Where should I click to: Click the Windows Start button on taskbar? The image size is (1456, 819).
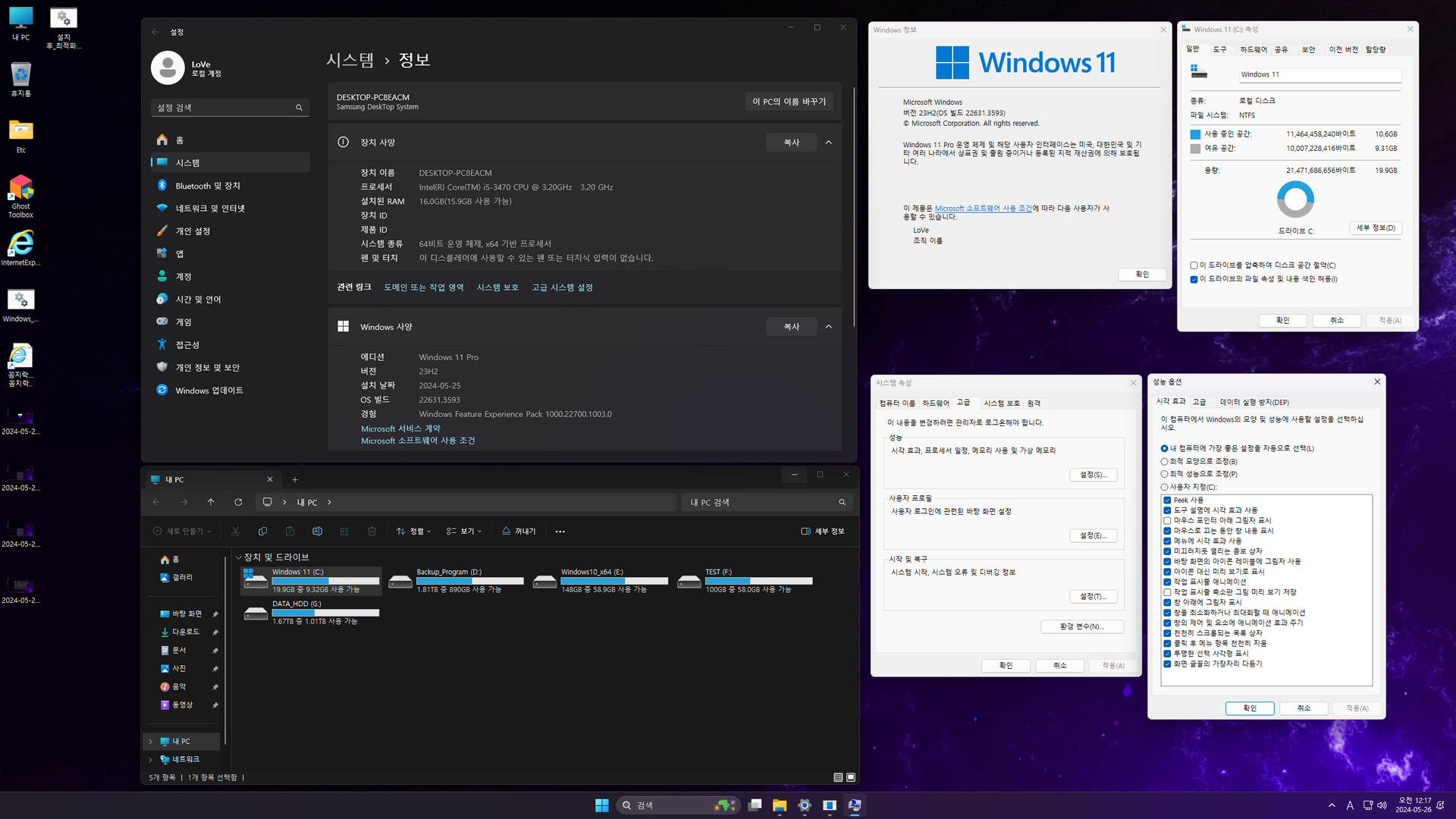pyautogui.click(x=601, y=805)
